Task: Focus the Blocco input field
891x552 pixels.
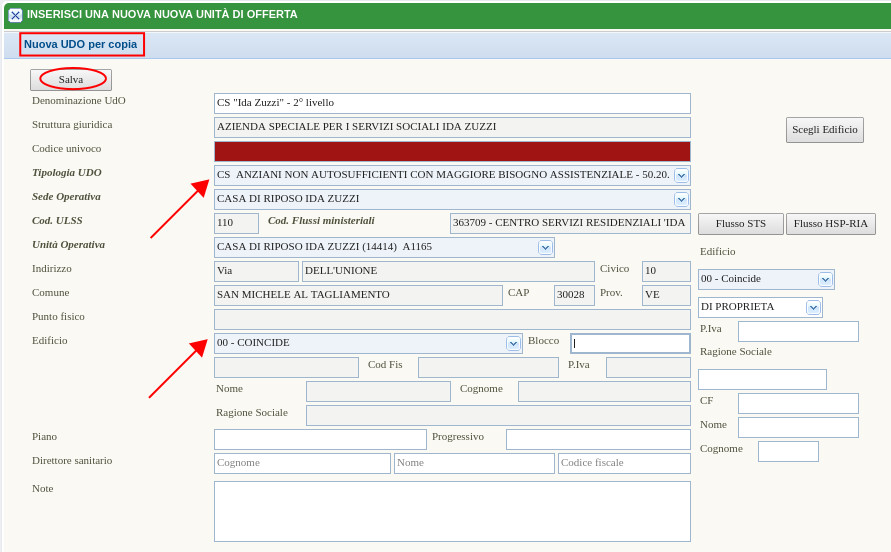Action: [630, 343]
